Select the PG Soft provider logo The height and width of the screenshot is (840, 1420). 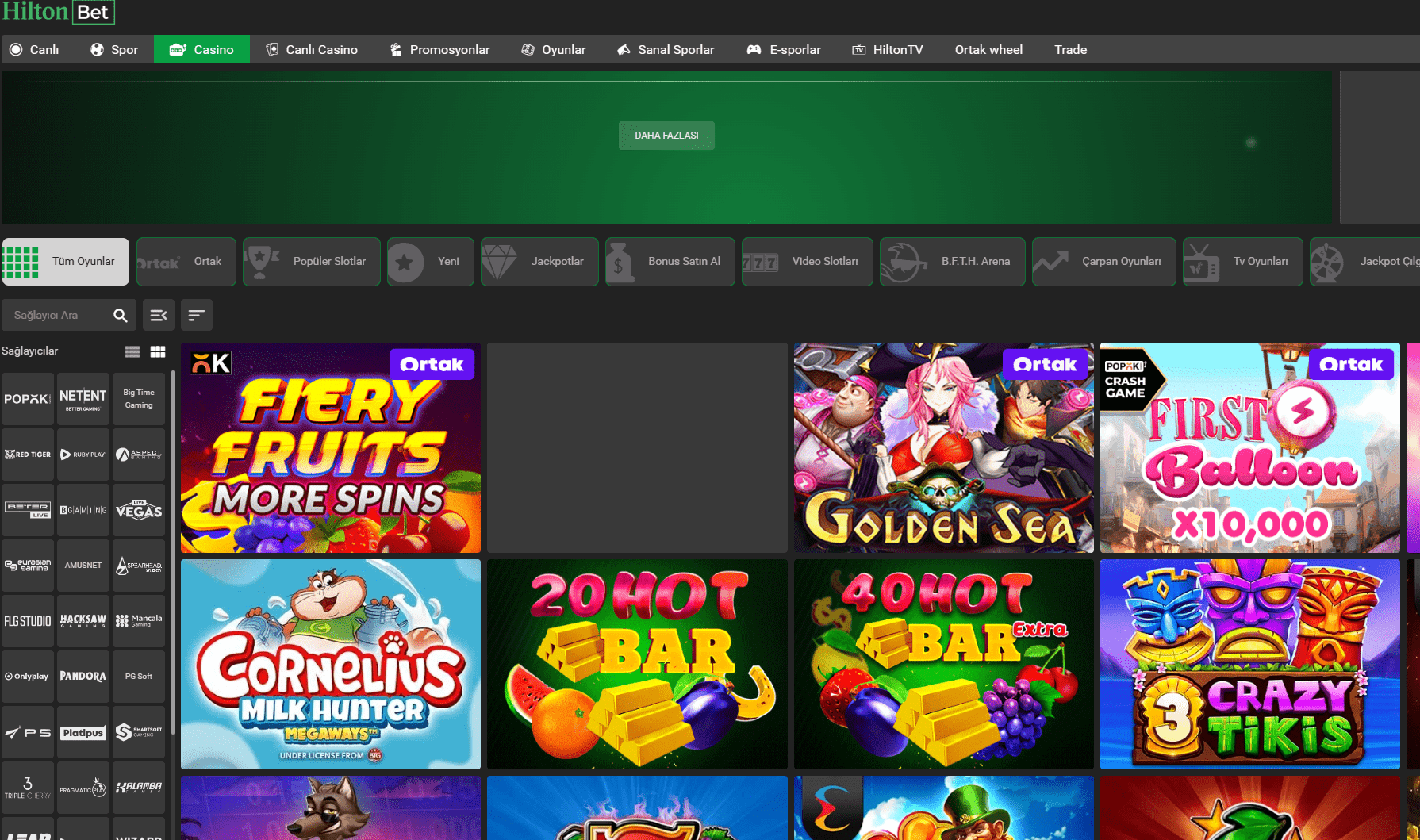(x=139, y=677)
